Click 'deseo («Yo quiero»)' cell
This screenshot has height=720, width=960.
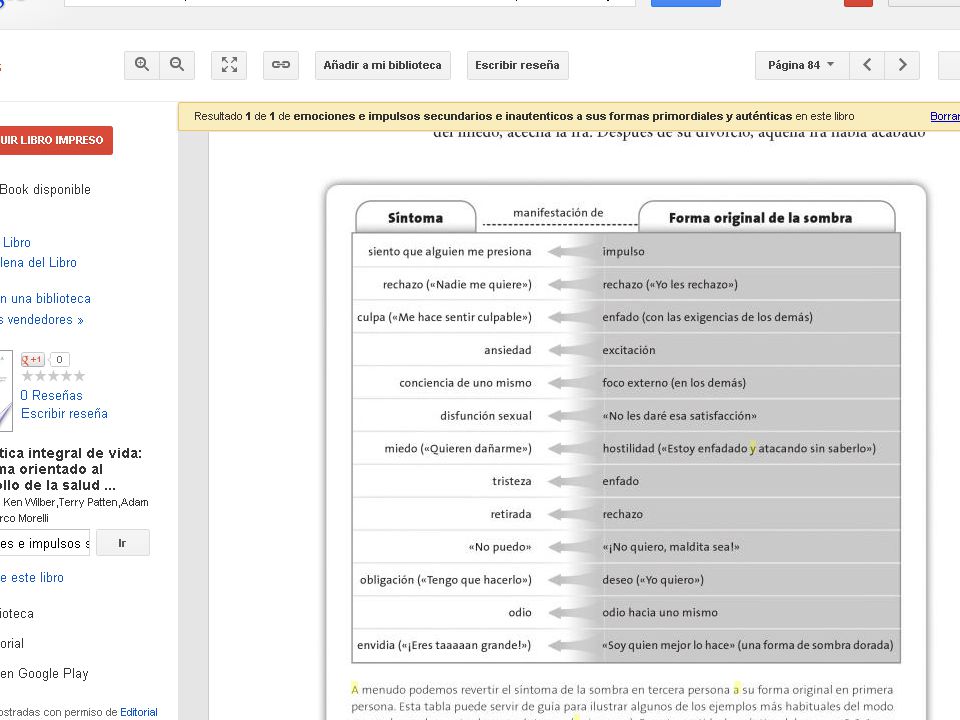653,580
